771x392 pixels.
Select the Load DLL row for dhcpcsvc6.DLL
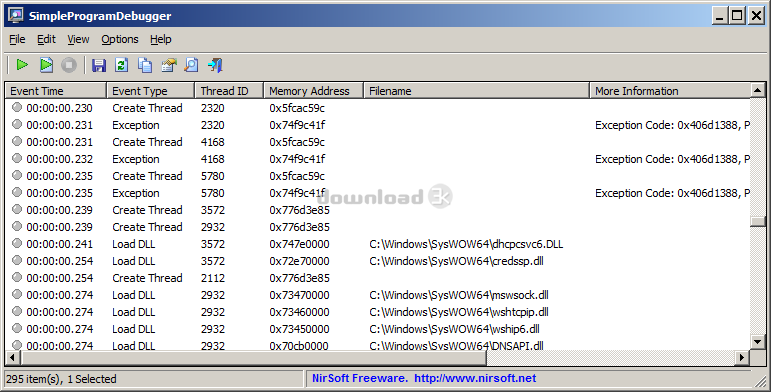pyautogui.click(x=378, y=244)
